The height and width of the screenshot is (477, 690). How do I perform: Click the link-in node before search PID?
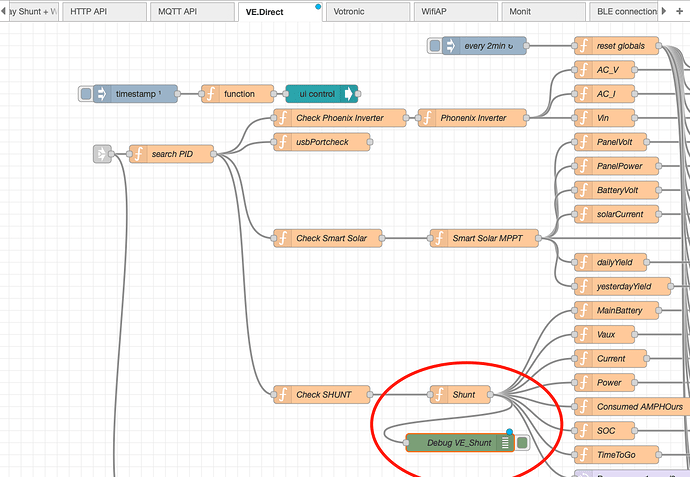coord(103,154)
